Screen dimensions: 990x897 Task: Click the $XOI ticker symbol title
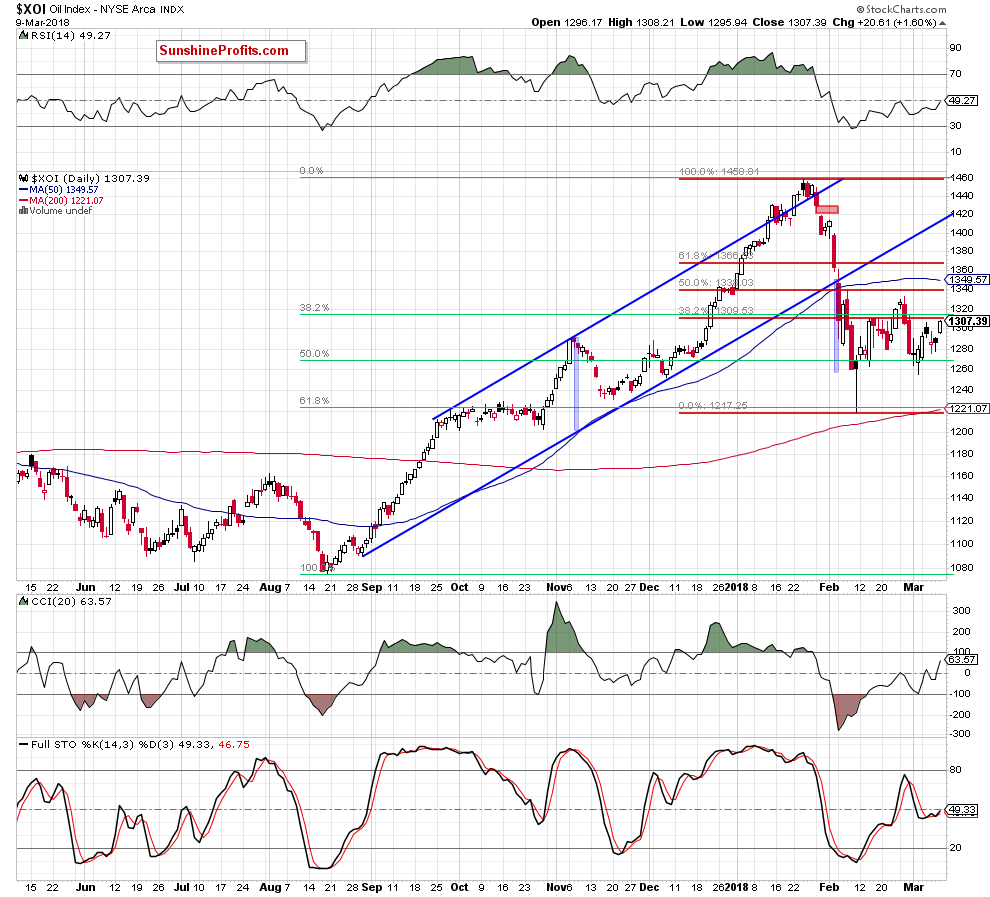30,9
